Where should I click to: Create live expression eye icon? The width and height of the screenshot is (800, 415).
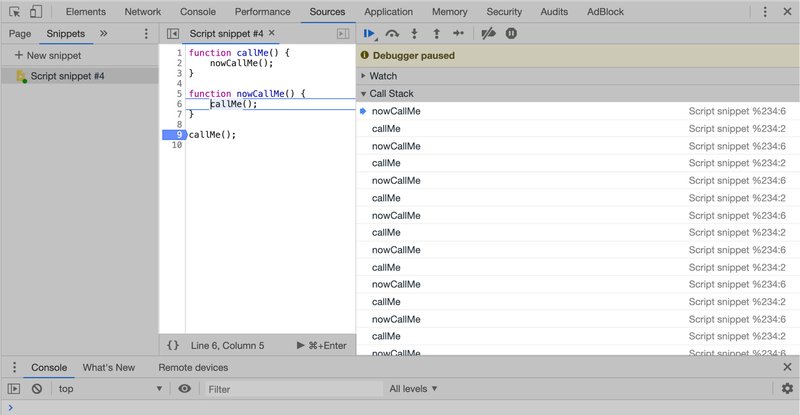tap(185, 389)
